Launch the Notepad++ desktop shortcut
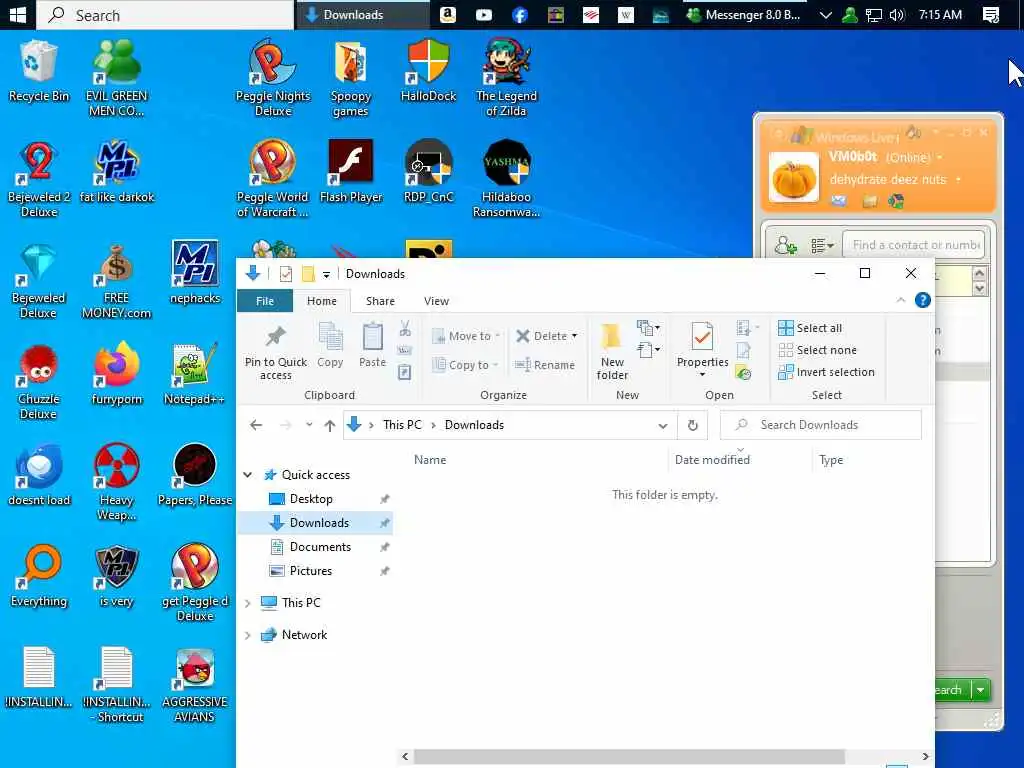The height and width of the screenshot is (768, 1024). pos(194,374)
